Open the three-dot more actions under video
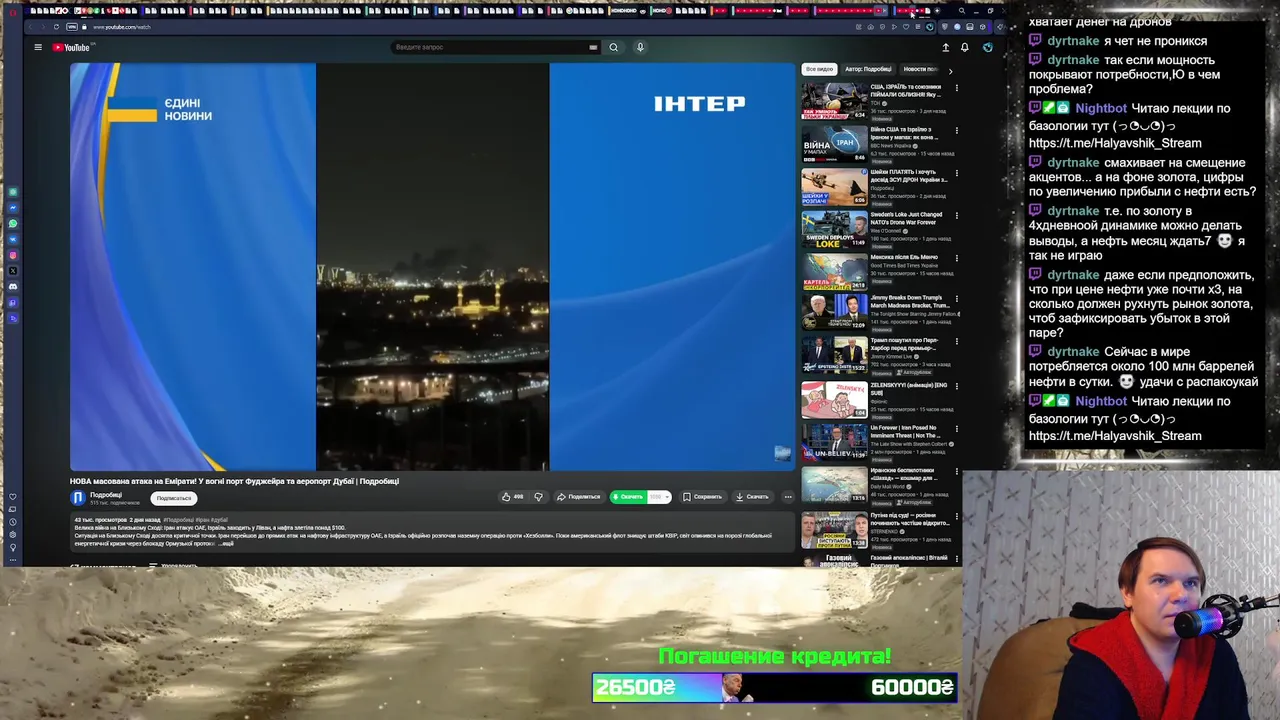The width and height of the screenshot is (1280, 720). click(x=788, y=497)
